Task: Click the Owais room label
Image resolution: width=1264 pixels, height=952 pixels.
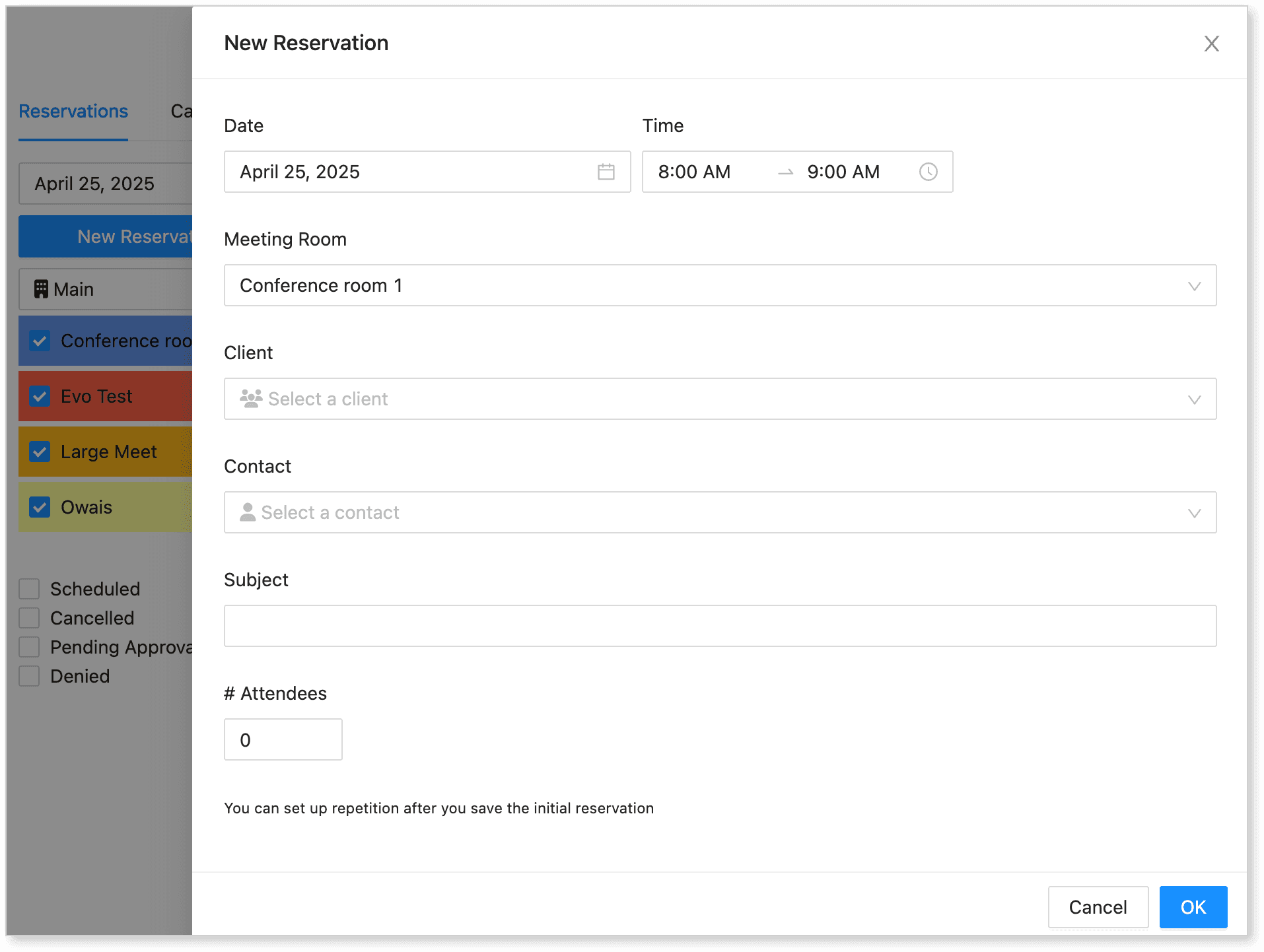Action: [x=87, y=507]
